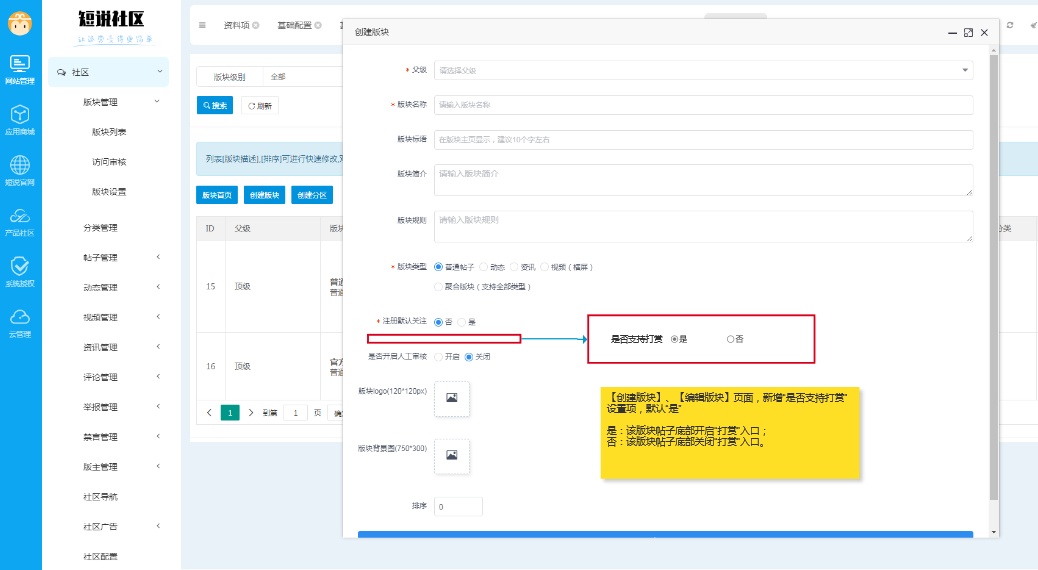Switch to 资料项 tab
The width and height of the screenshot is (1038, 570).
point(236,25)
